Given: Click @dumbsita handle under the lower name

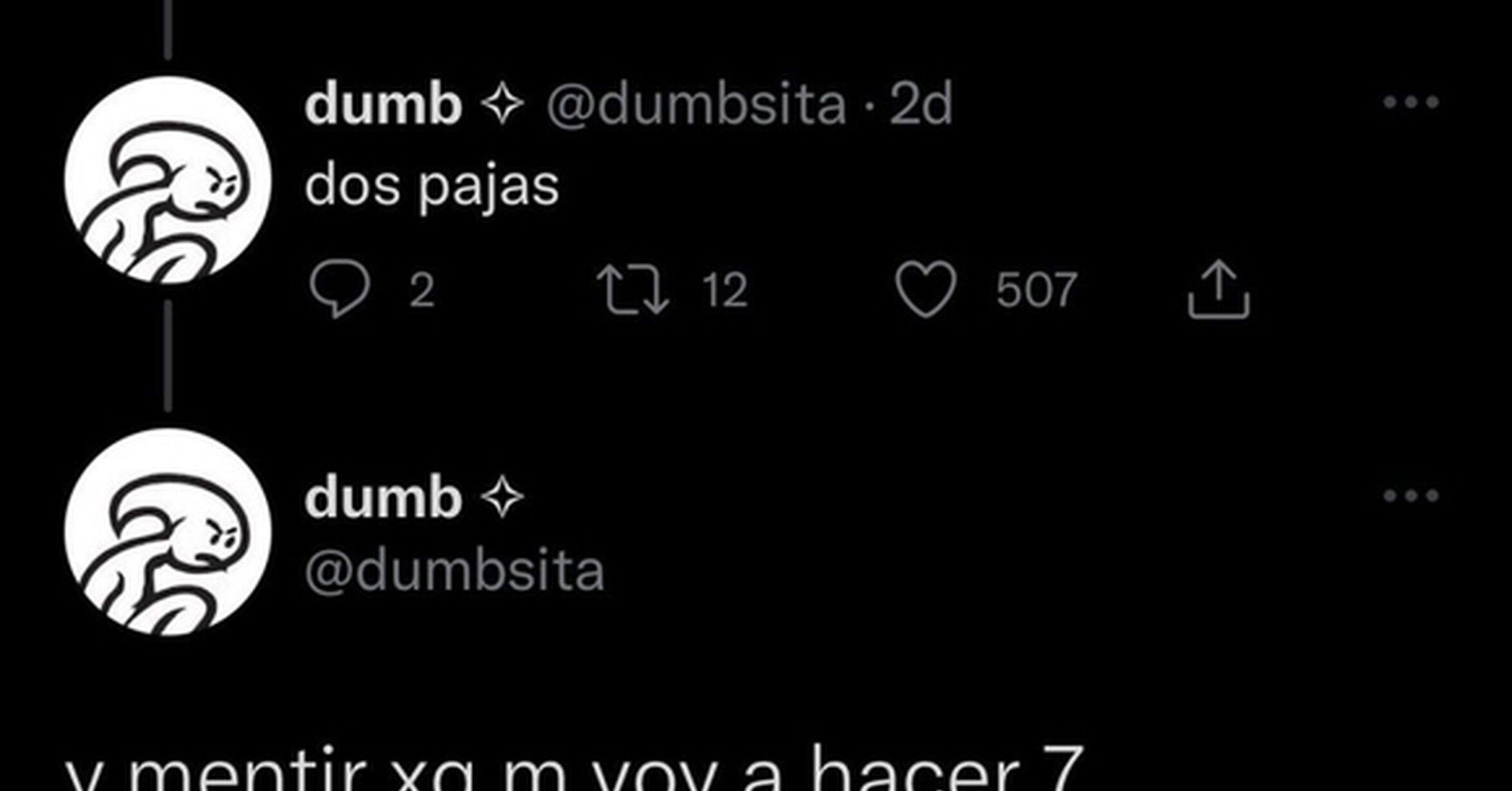Looking at the screenshot, I should [454, 570].
